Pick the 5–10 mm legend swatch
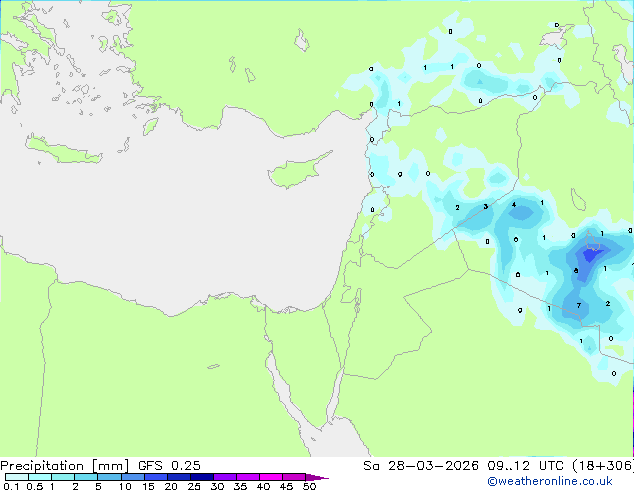The image size is (634, 490). click(109, 477)
